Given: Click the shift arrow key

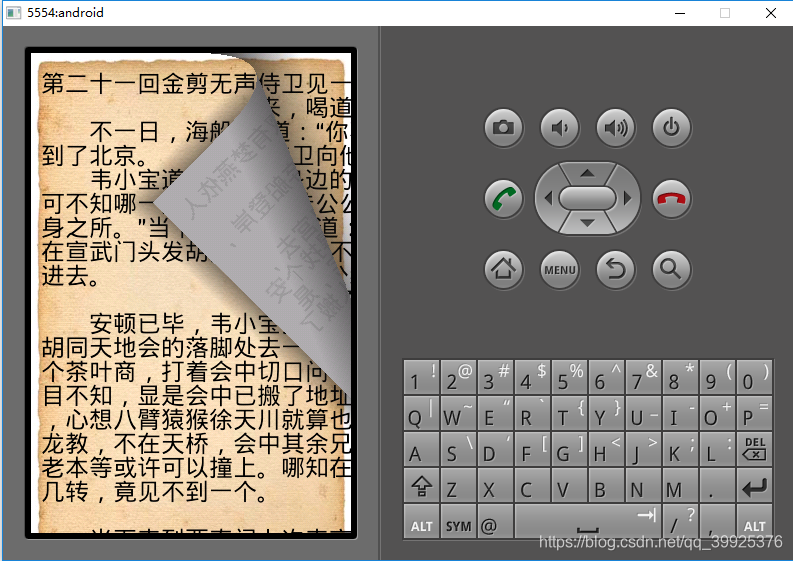Looking at the screenshot, I should (421, 485).
